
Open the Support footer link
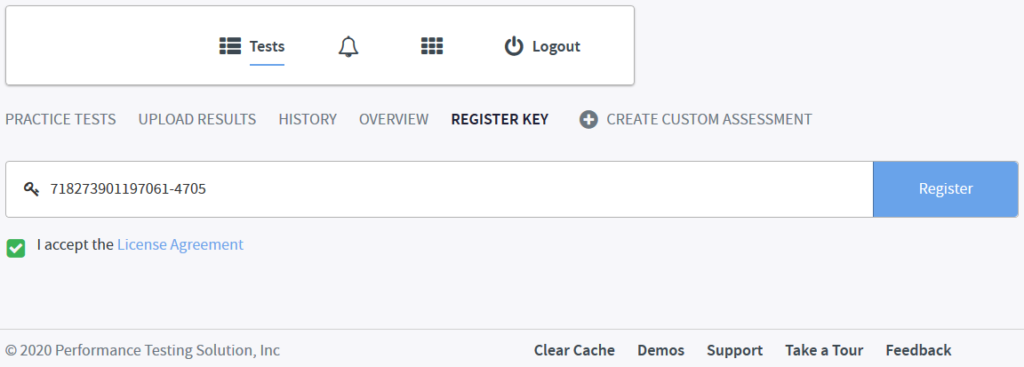(x=735, y=351)
